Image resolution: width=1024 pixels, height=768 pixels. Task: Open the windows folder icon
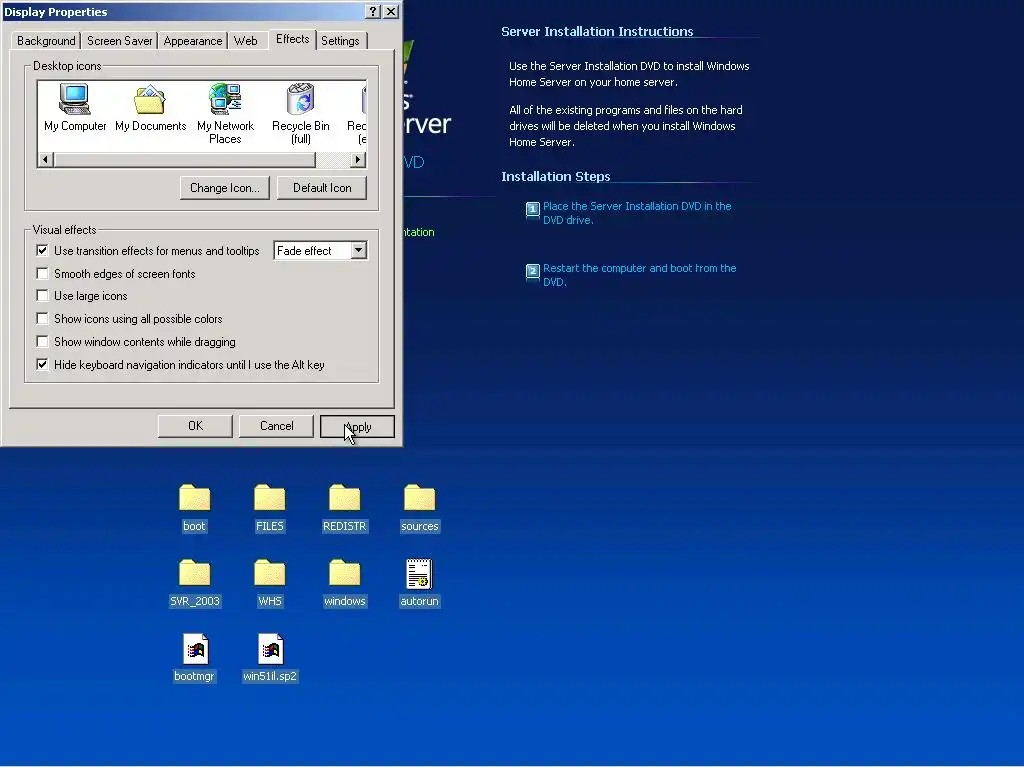(x=345, y=584)
